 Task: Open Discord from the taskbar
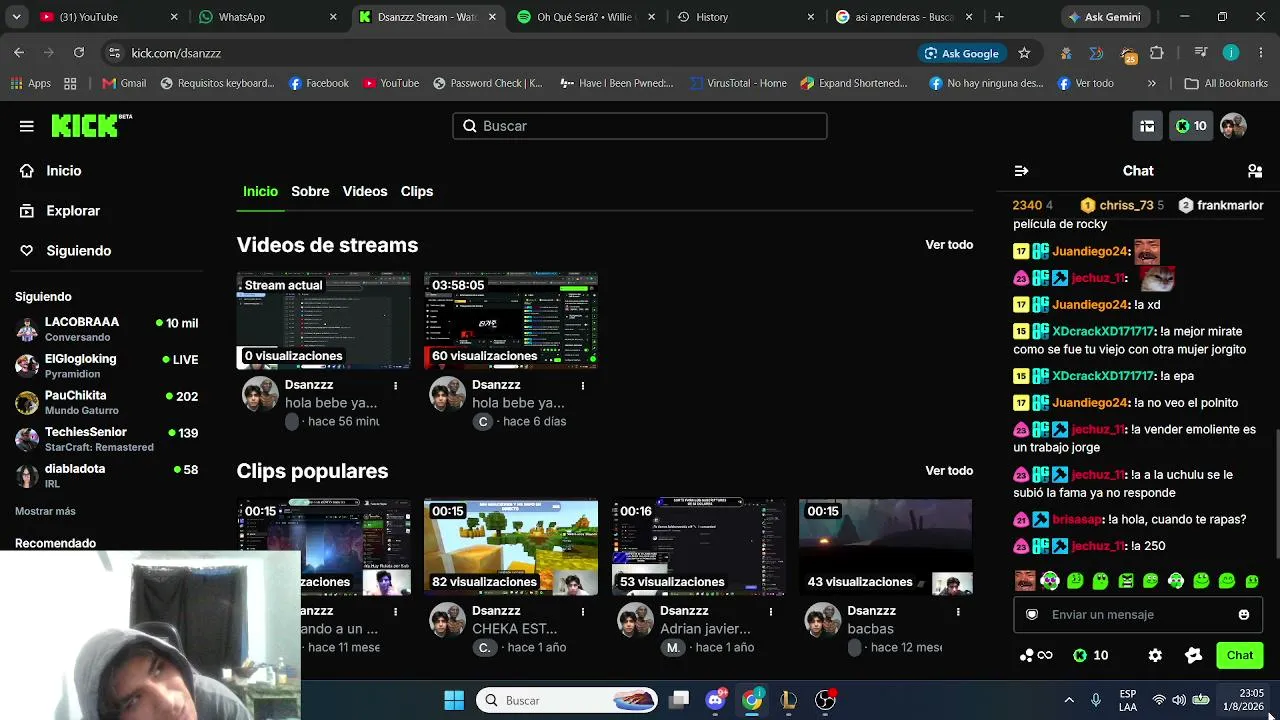tap(715, 700)
